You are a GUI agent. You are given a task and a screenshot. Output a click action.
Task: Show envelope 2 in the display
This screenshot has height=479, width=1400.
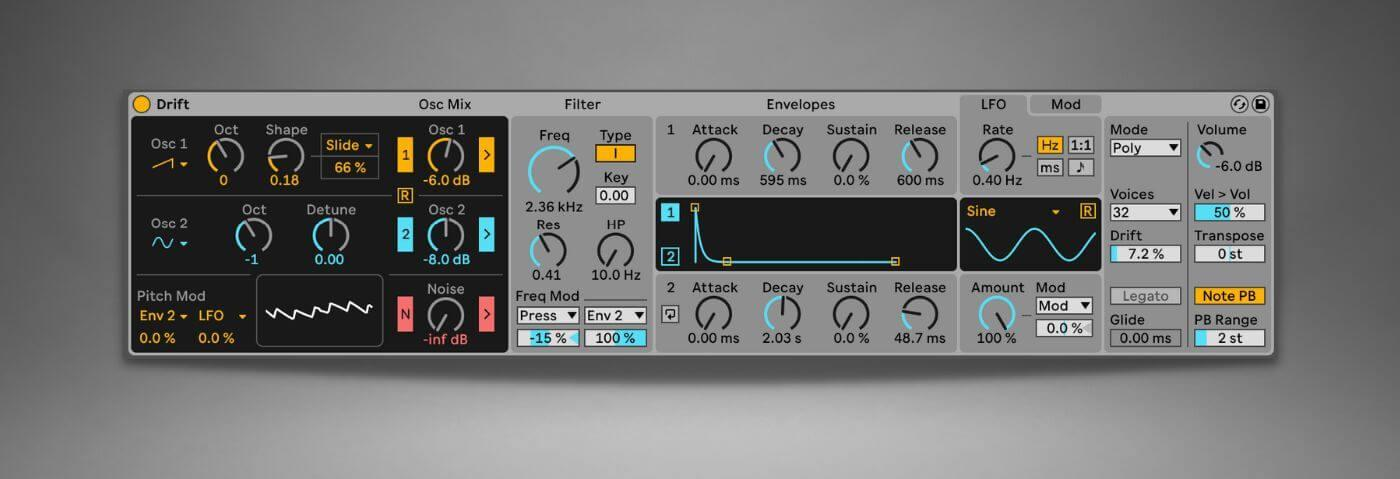(x=670, y=256)
